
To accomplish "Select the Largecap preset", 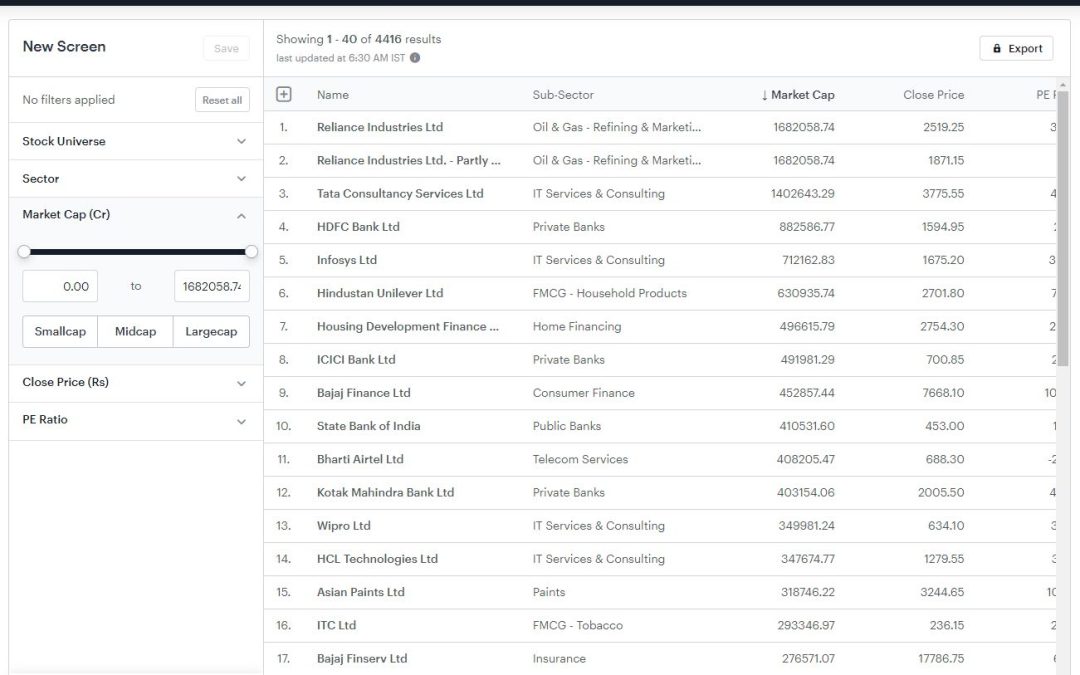I will coord(211,331).
